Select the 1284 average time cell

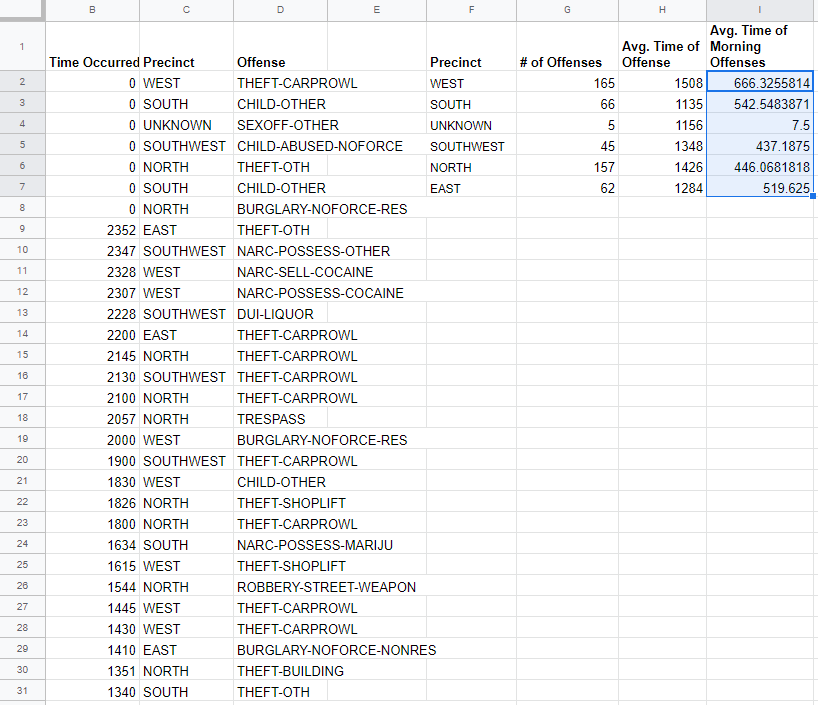pyautogui.click(x=662, y=186)
